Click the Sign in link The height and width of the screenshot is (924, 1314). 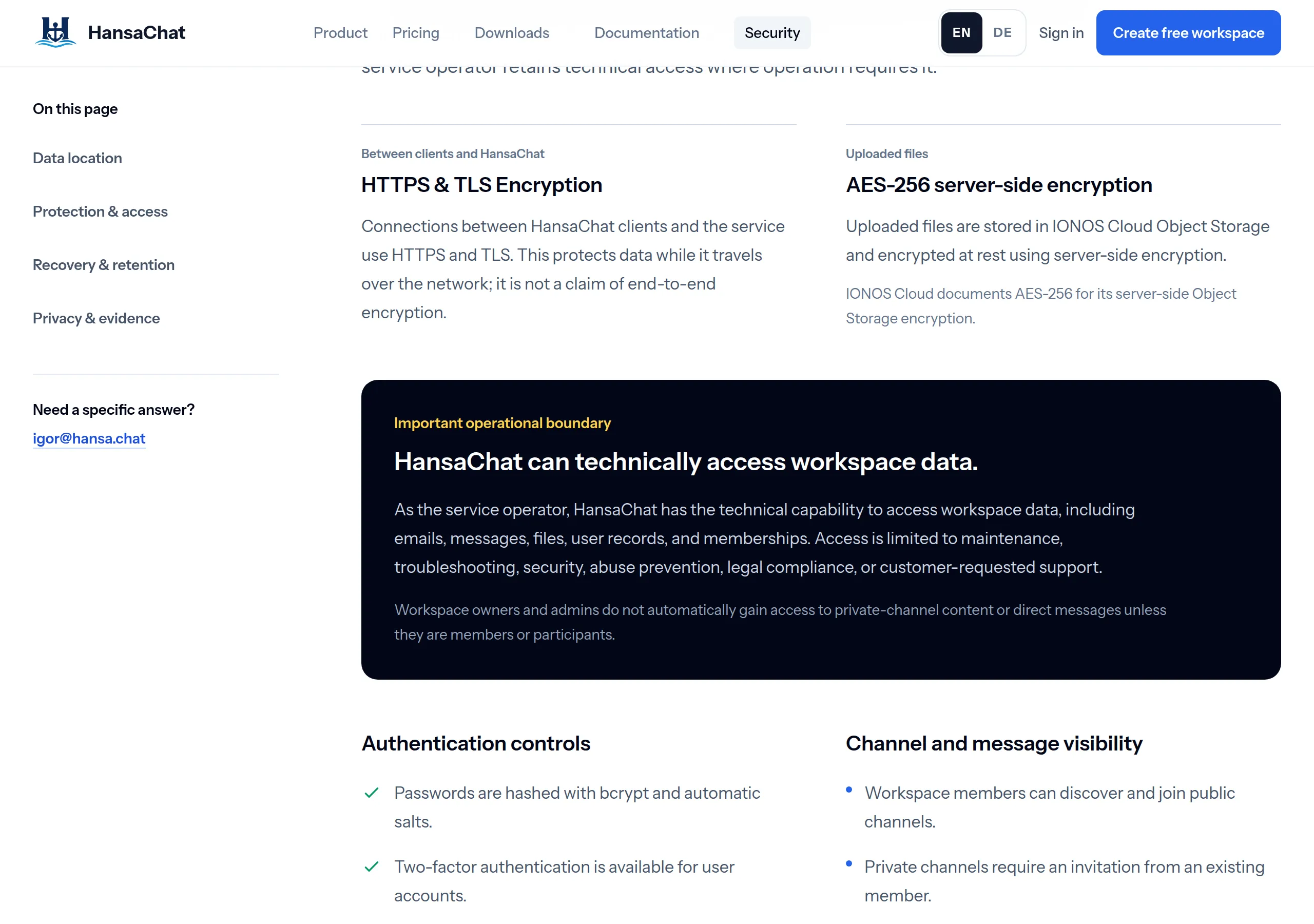(x=1061, y=33)
